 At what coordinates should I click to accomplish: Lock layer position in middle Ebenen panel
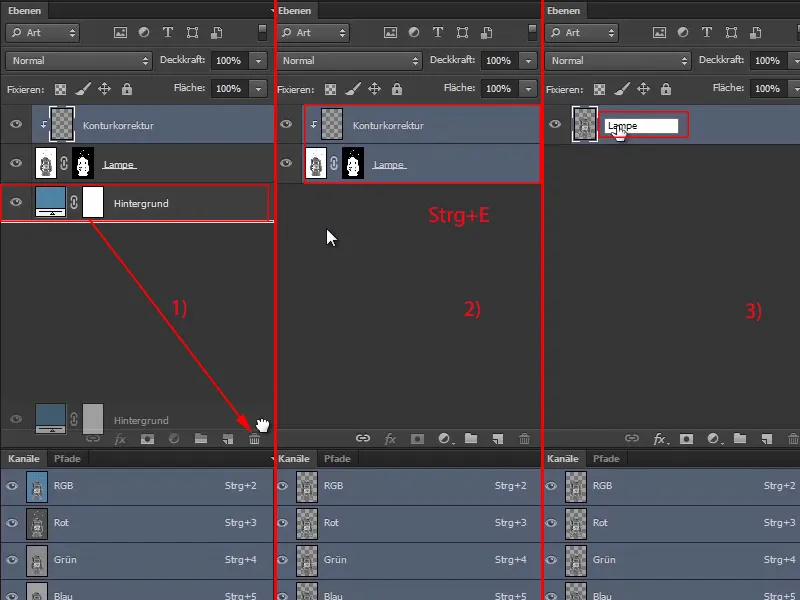pos(374,89)
